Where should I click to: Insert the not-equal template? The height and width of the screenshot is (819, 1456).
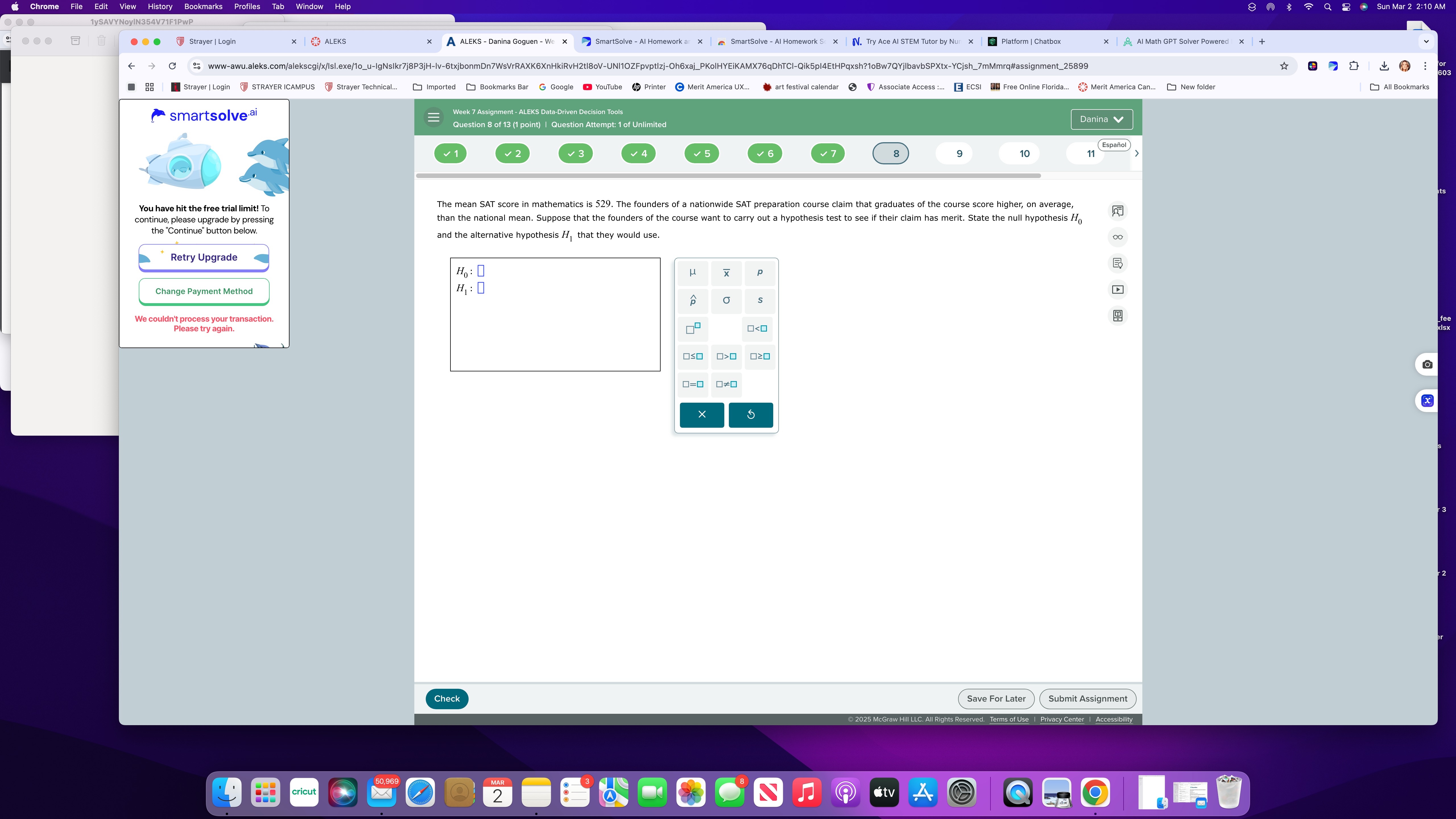pos(726,384)
